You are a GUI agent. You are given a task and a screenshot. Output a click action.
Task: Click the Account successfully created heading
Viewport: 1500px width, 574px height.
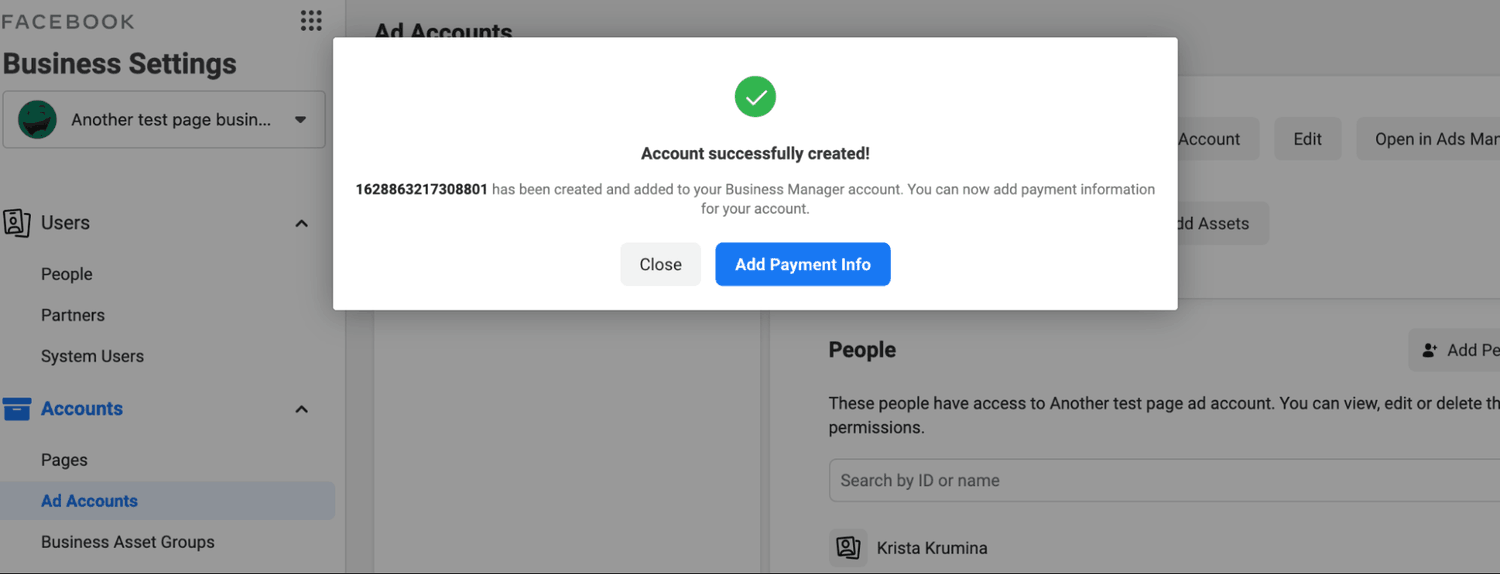pyautogui.click(x=755, y=154)
